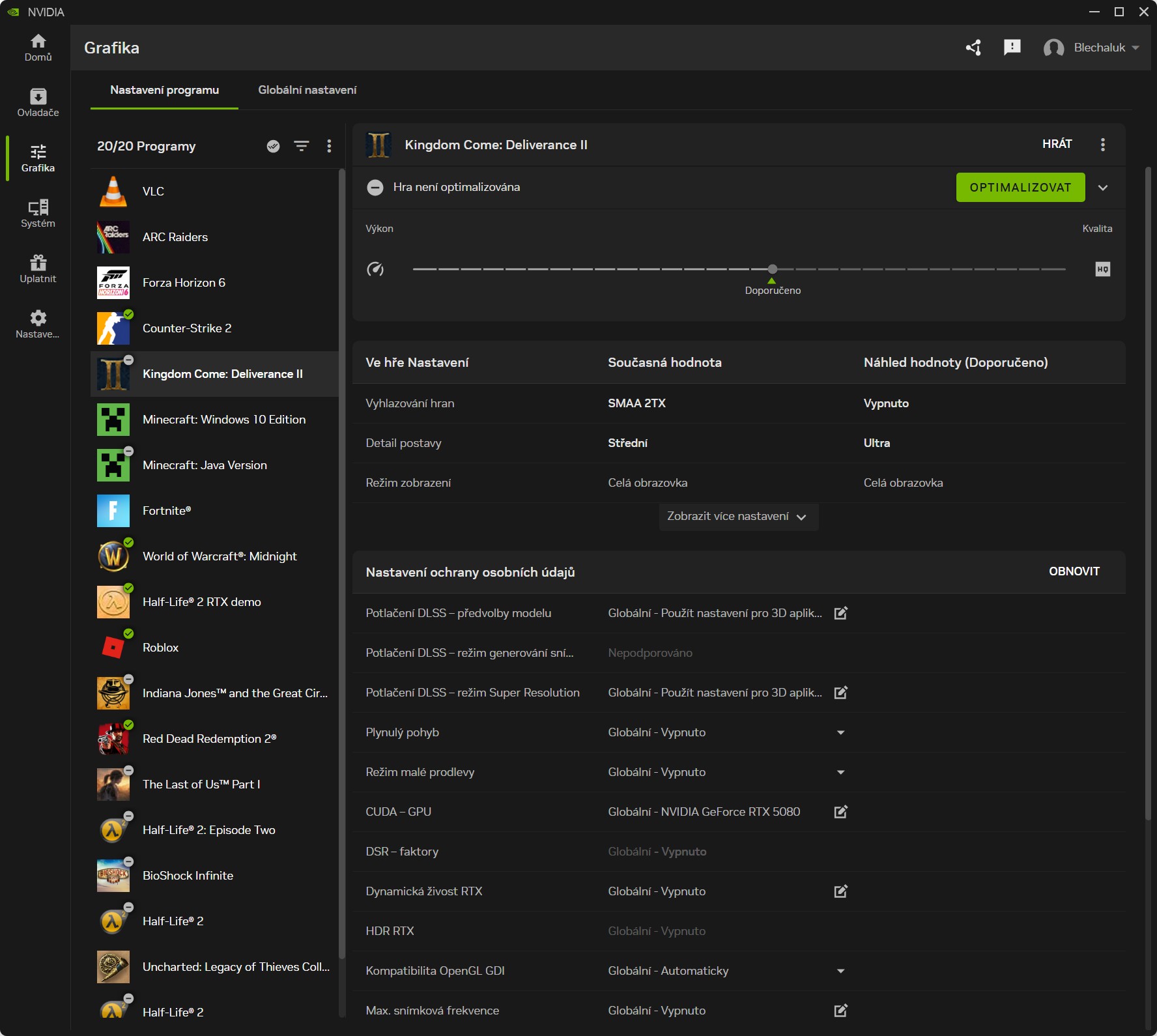1157x1036 pixels.
Task: Select Uncharted: Legacy of Thieves Collection
Action: pyautogui.click(x=214, y=967)
